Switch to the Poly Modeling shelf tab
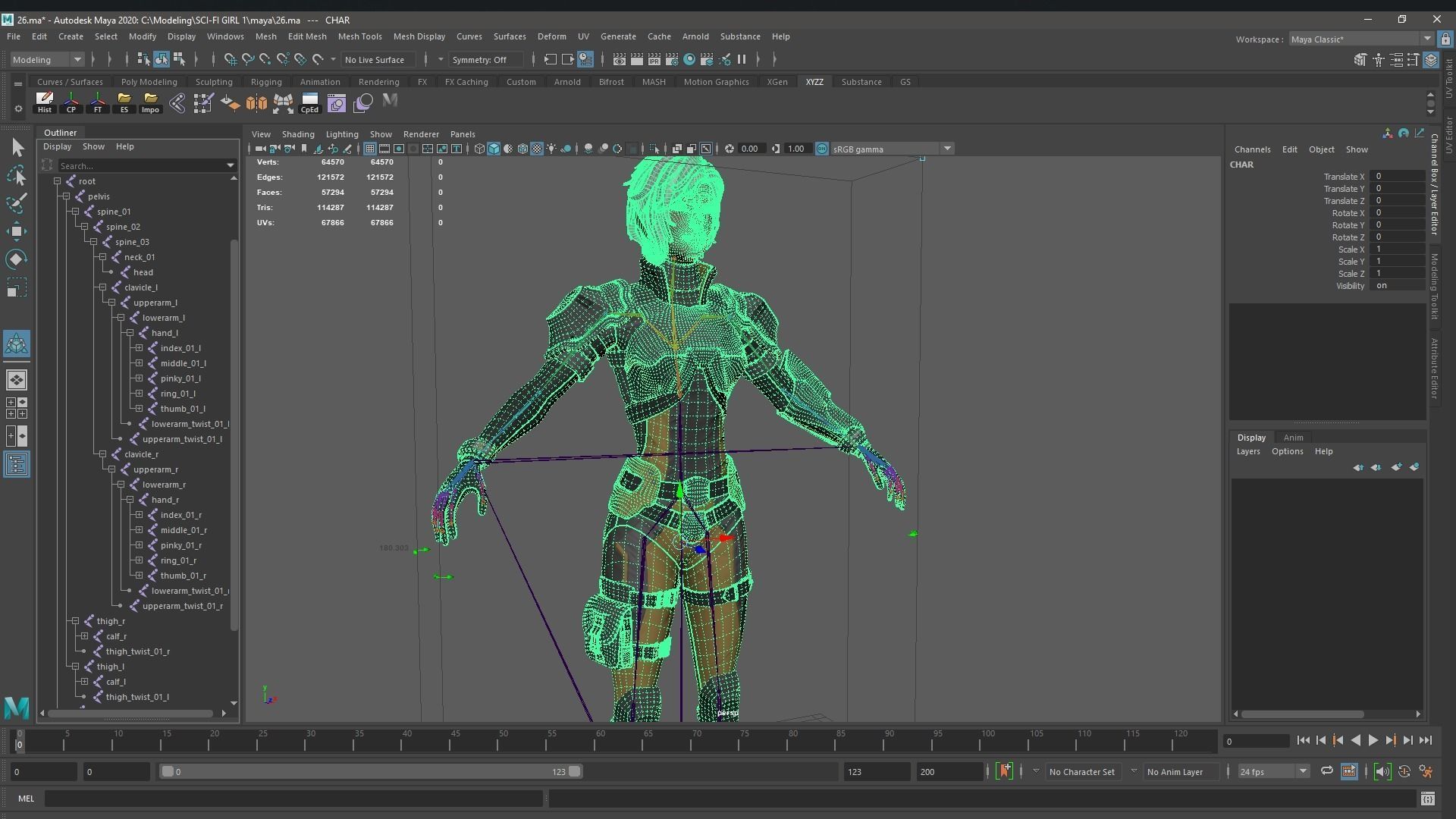Screen dimensions: 1456x819 [149, 82]
